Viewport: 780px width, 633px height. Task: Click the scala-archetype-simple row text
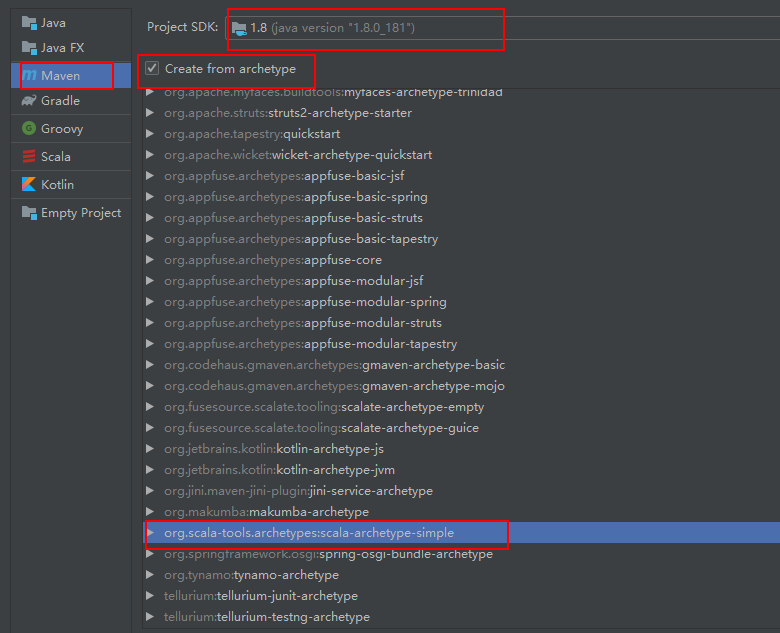click(309, 533)
